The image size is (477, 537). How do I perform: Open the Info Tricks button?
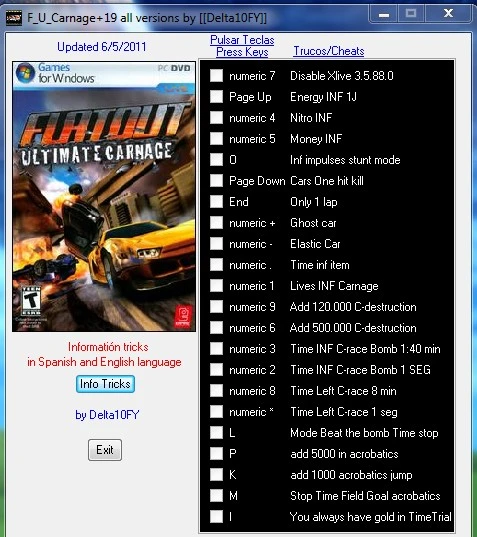(105, 384)
